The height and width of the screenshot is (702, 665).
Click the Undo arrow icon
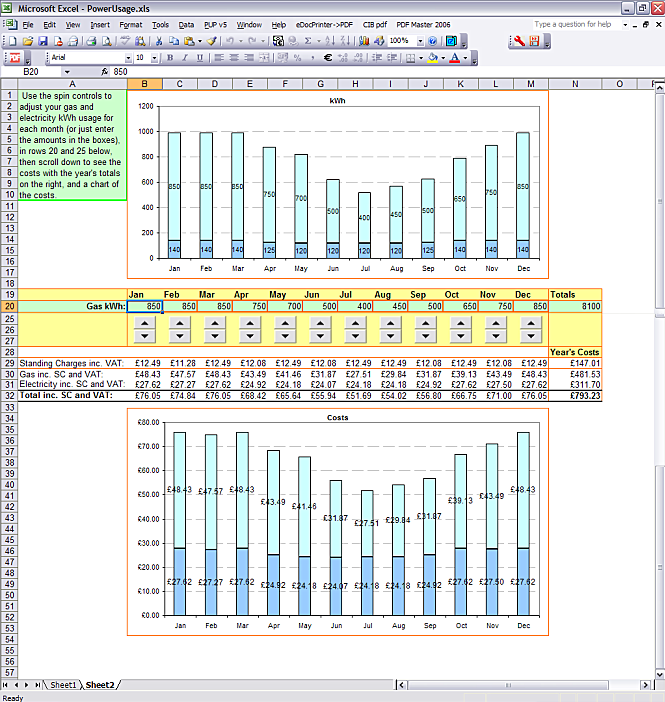(x=230, y=41)
